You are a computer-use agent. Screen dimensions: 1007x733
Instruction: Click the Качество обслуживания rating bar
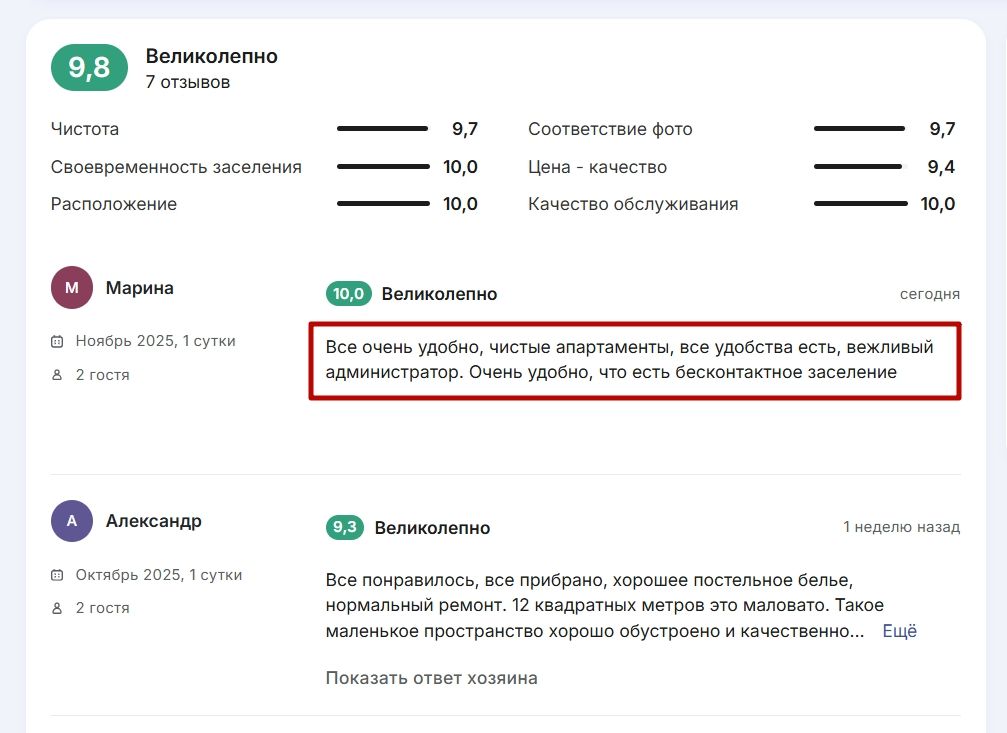click(x=859, y=204)
